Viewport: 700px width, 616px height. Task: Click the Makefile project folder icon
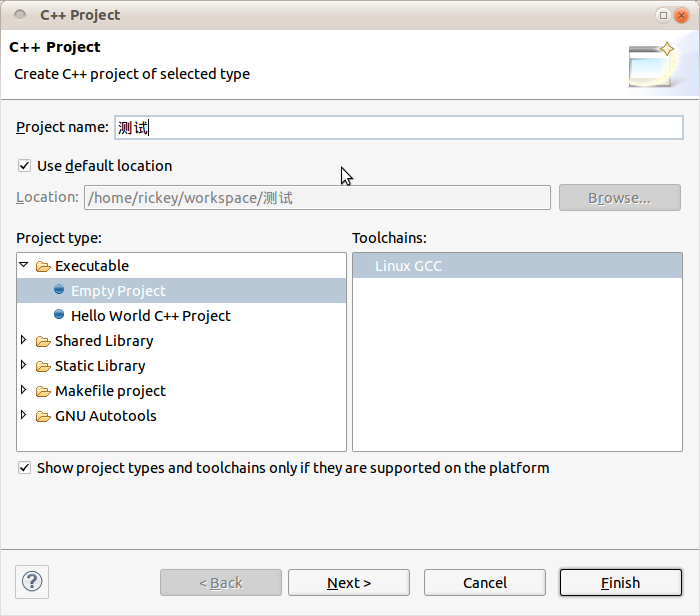43,391
